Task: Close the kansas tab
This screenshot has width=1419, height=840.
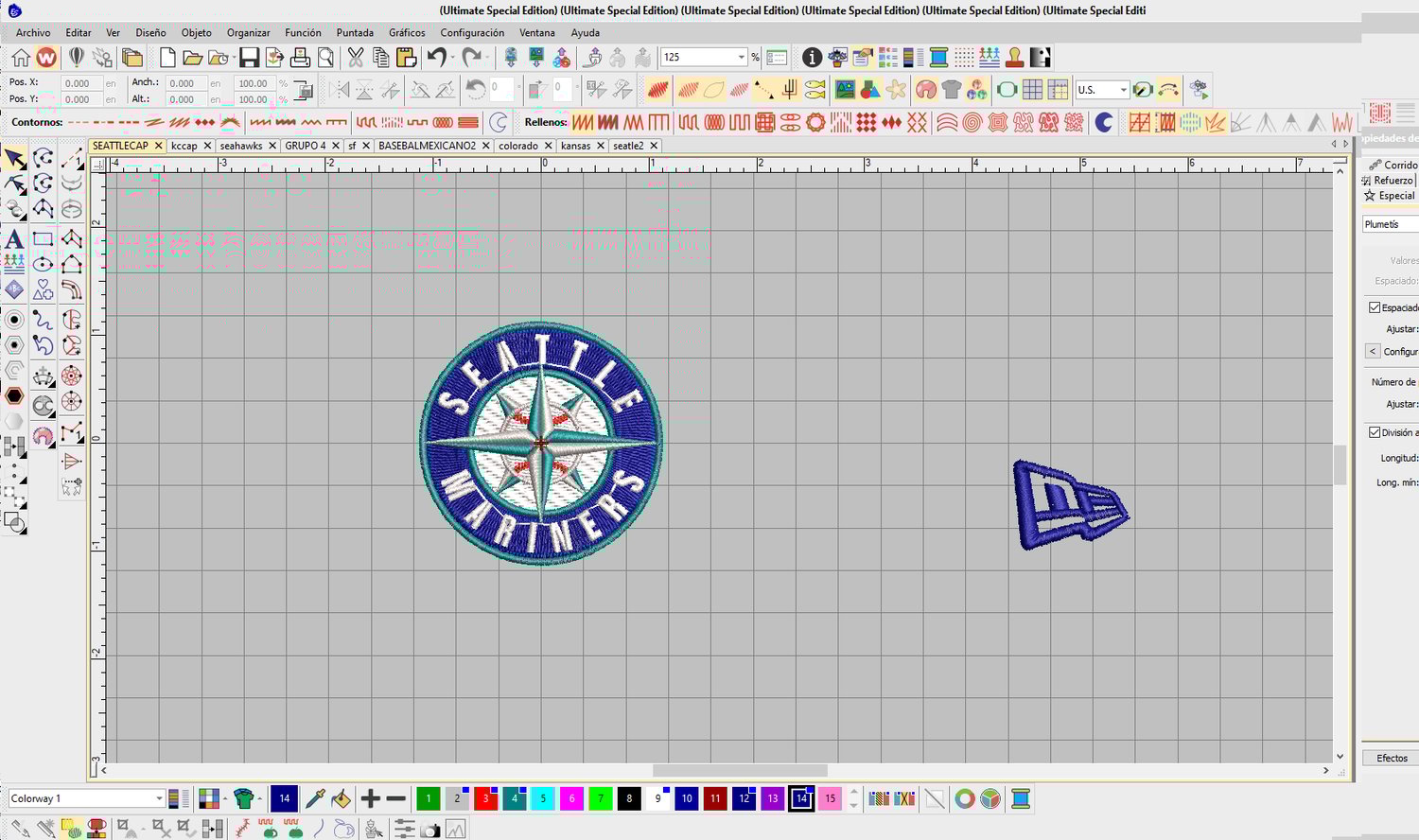Action: (601, 146)
